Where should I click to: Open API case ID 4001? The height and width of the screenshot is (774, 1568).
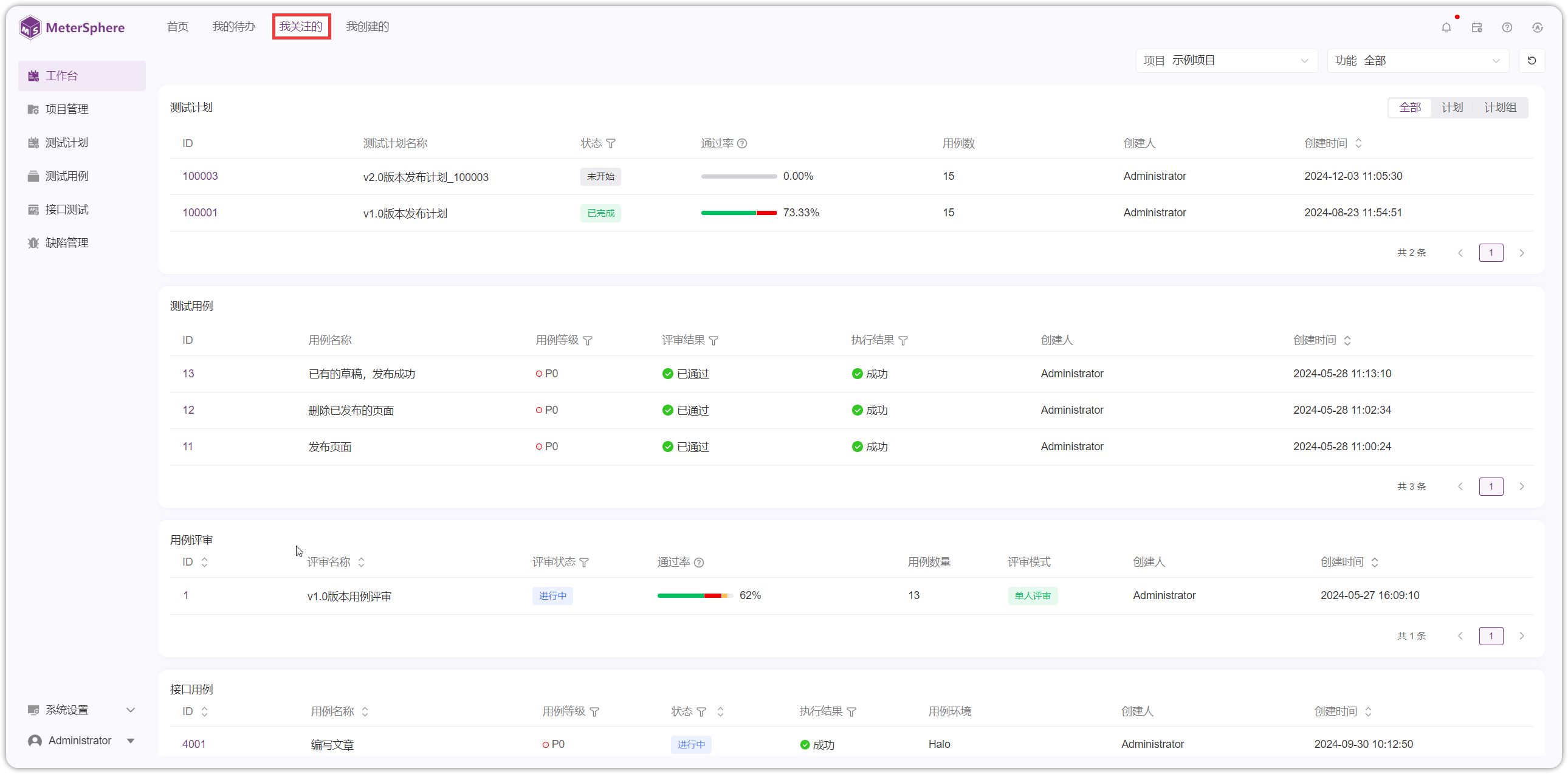coord(193,744)
